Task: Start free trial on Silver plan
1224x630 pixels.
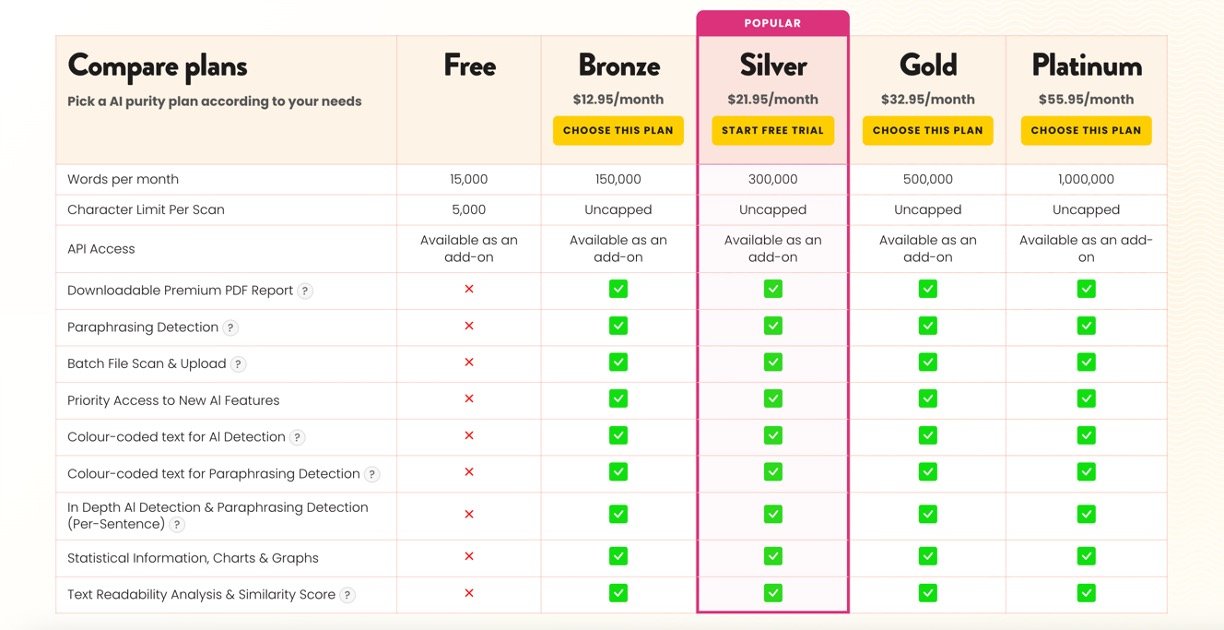Action: pos(773,130)
